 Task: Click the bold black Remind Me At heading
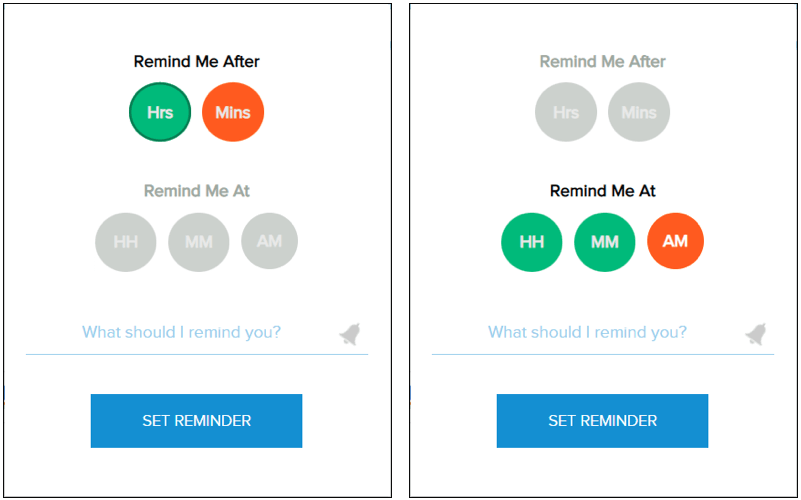click(603, 190)
